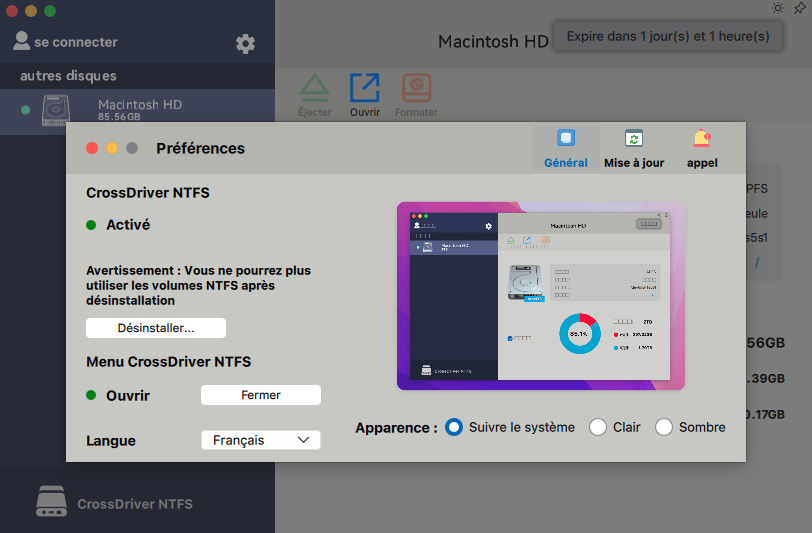Click the yellow minimize button in Préférences
812x533 pixels.
pos(112,148)
